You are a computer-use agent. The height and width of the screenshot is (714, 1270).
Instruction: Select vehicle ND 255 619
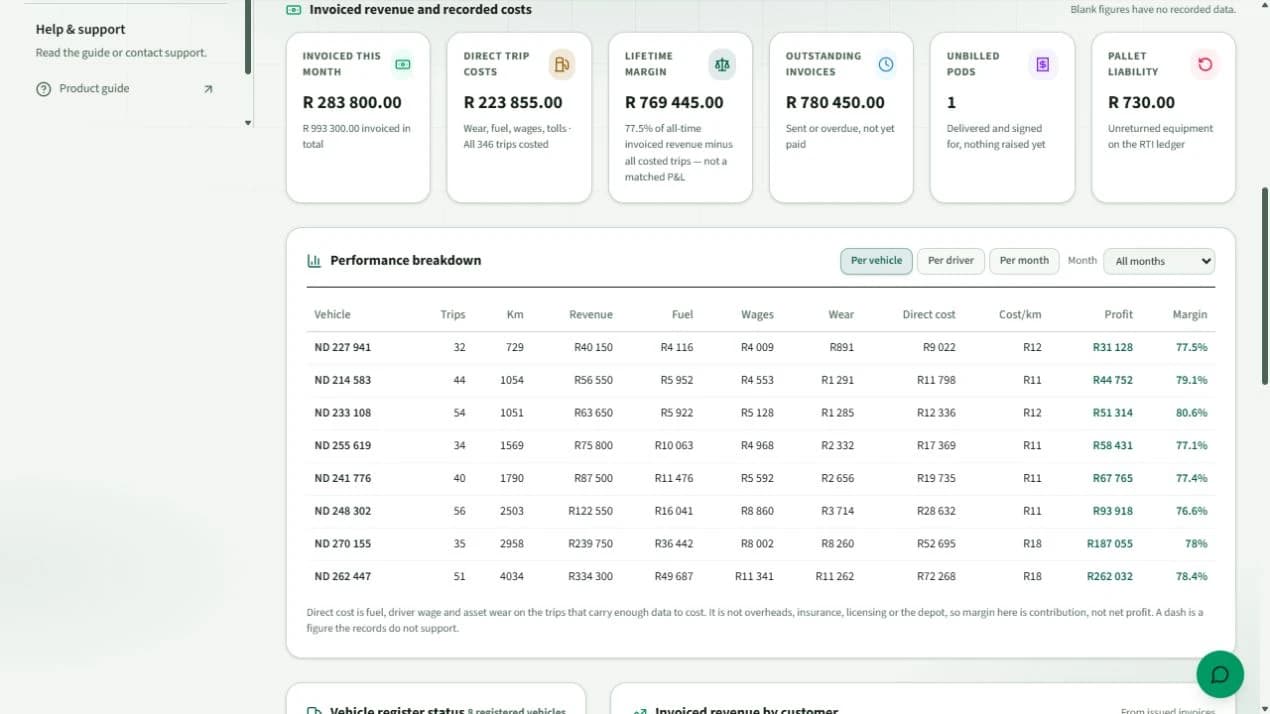[342, 445]
